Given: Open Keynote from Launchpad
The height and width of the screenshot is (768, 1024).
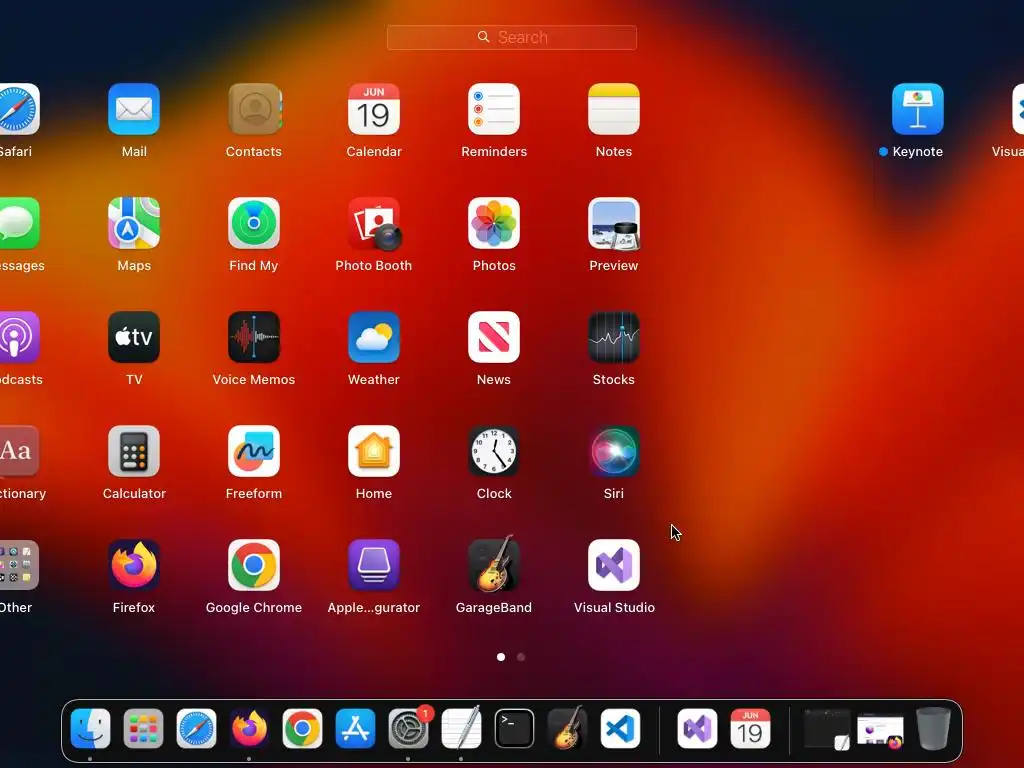Looking at the screenshot, I should click(918, 109).
